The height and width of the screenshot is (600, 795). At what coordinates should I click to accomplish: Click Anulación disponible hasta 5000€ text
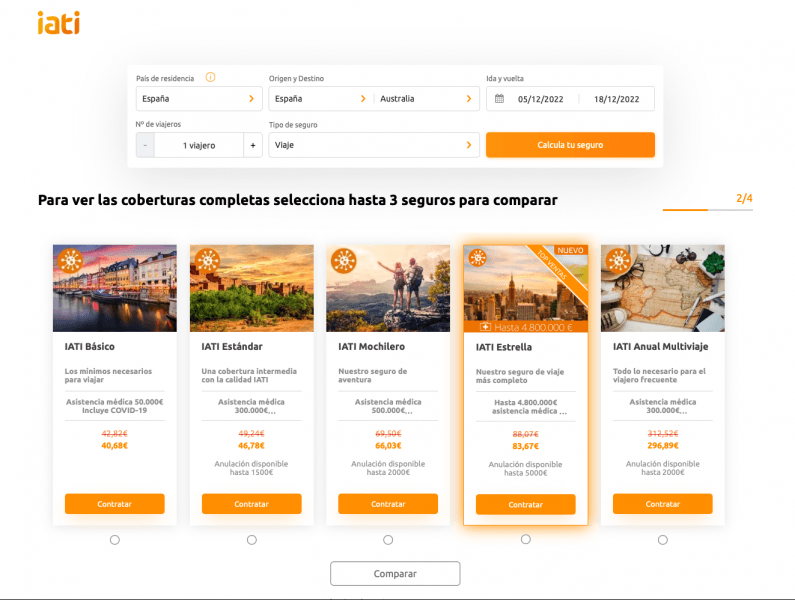526,469
